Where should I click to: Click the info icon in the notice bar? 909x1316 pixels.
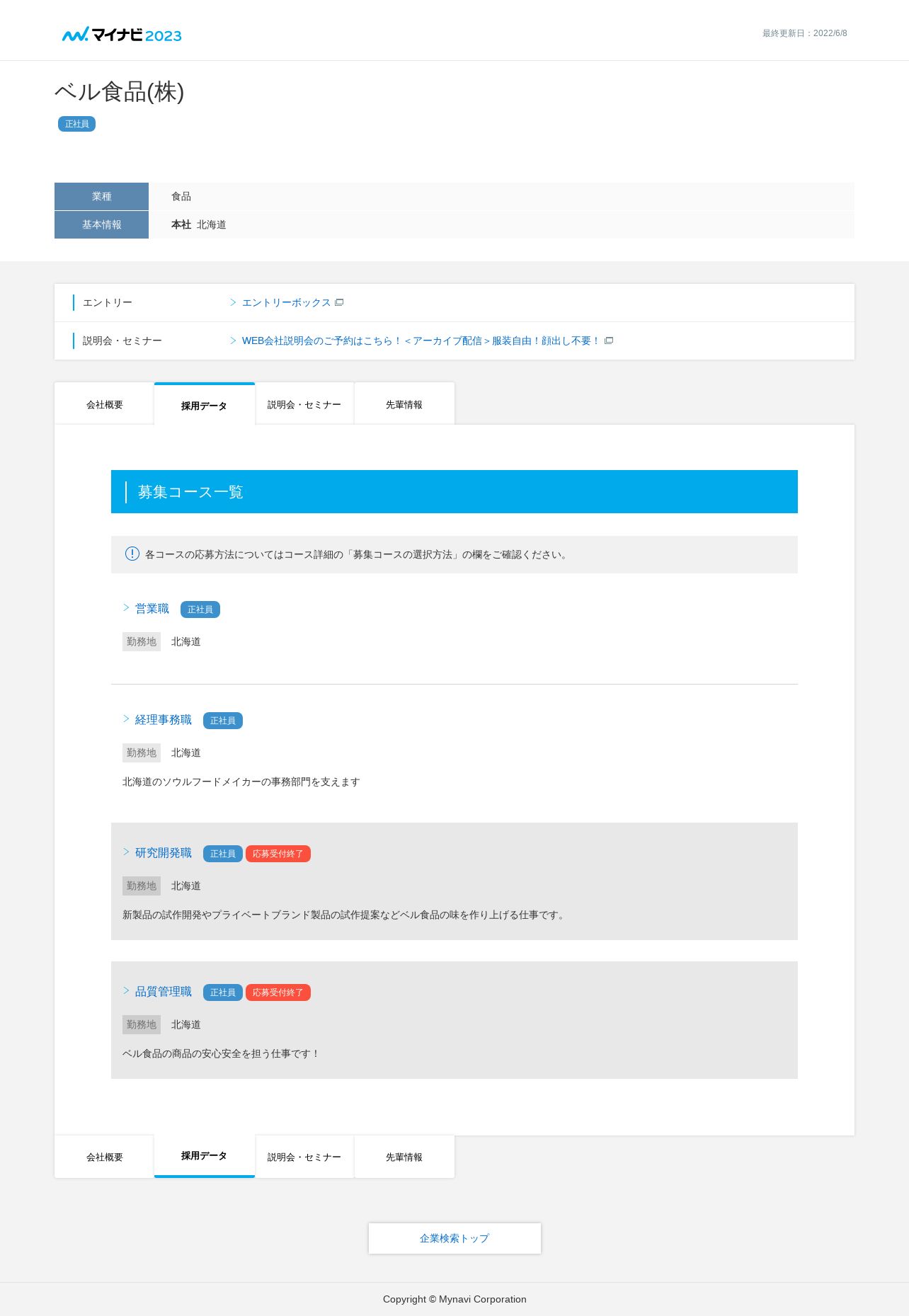click(132, 554)
